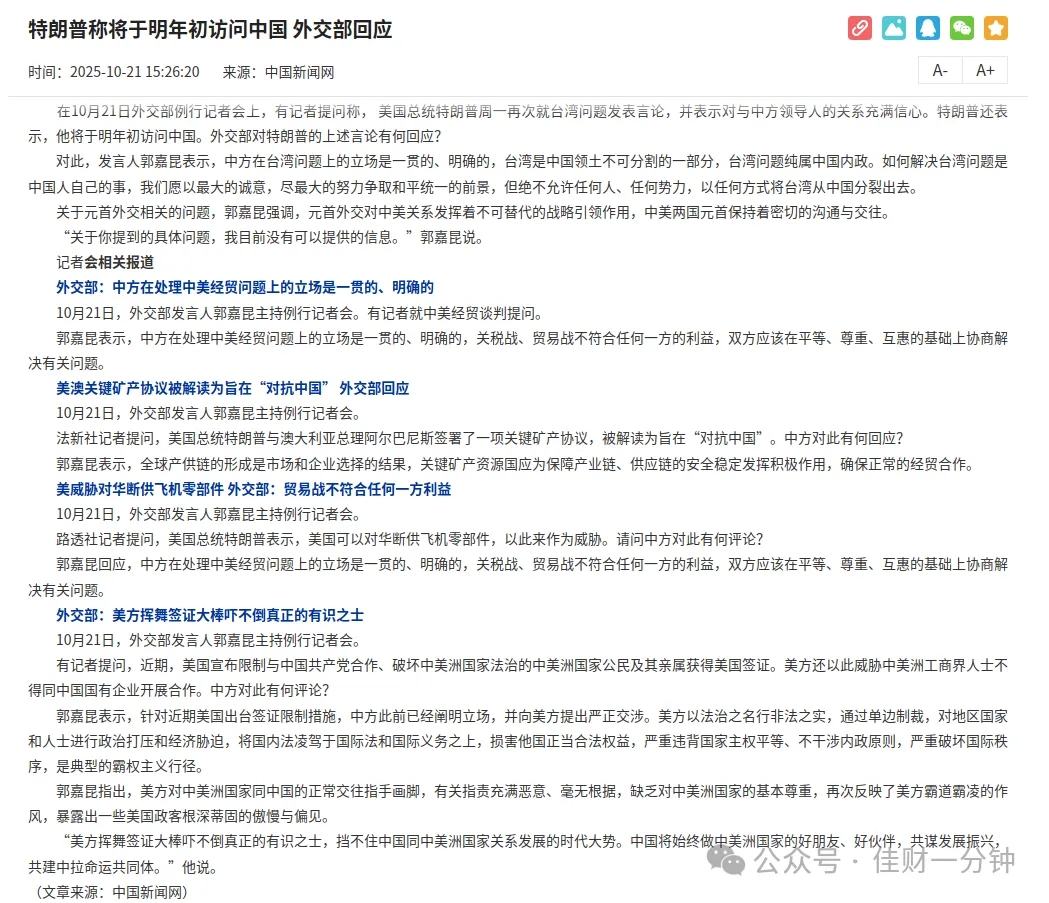1049x903 pixels.
Task: Copy article link with red link icon
Action: pos(860,28)
